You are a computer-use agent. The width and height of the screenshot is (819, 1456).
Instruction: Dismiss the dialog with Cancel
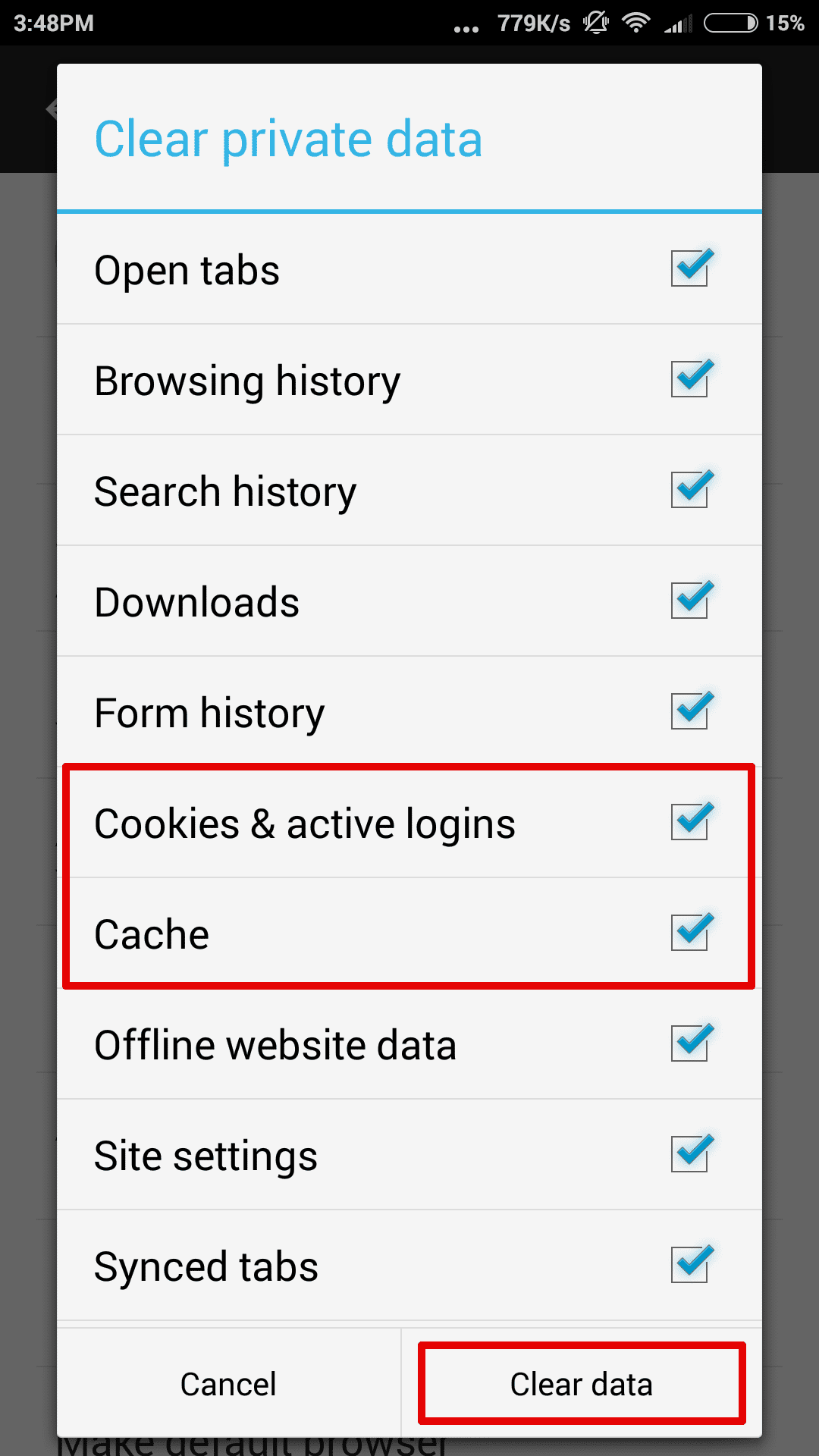[227, 1382]
